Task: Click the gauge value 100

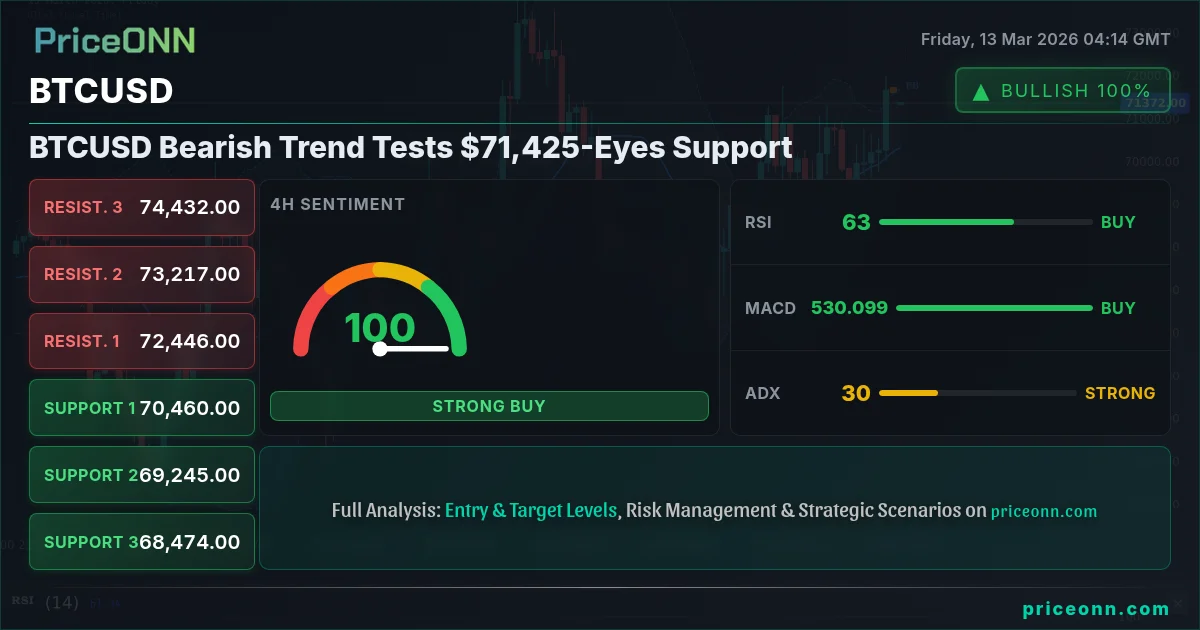Action: pos(380,328)
